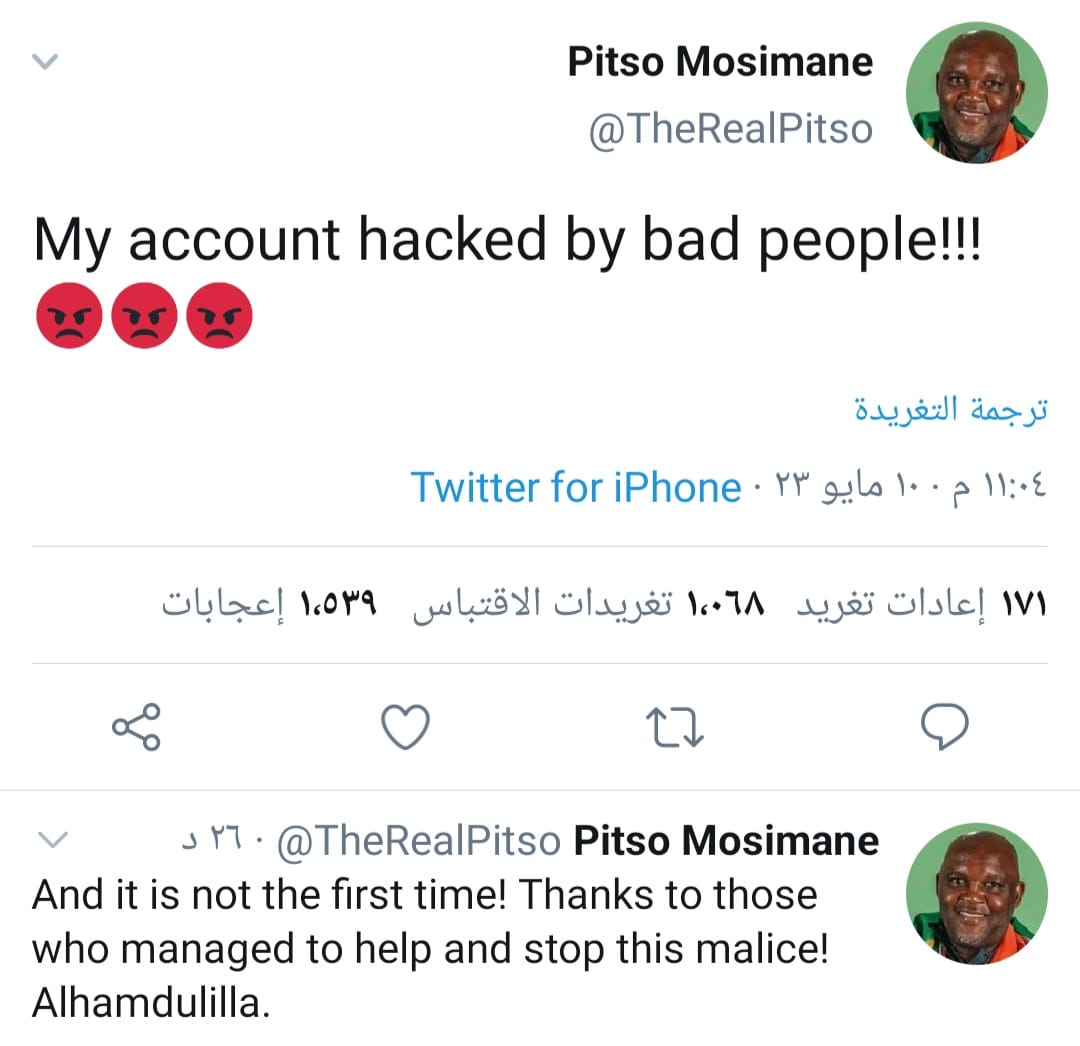Viewport: 1080px width, 1046px height.
Task: Open the Twitter for iPhone source link
Action: (x=575, y=488)
